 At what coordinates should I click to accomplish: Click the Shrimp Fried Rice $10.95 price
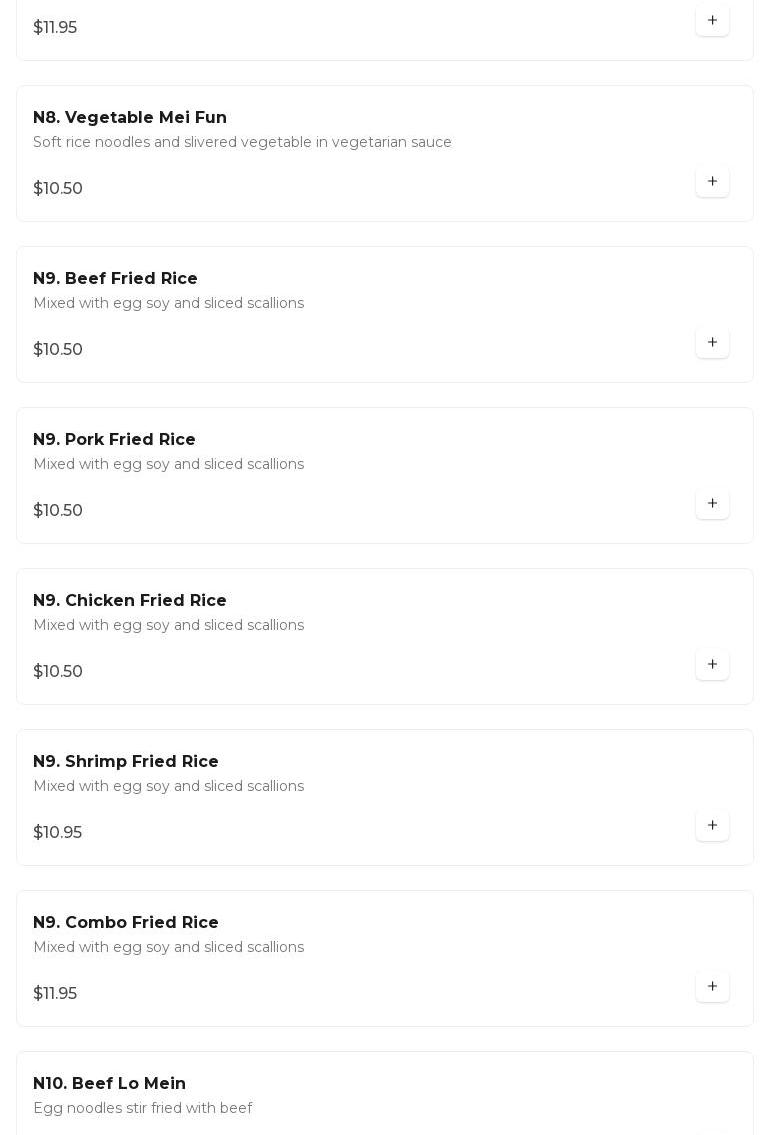click(x=57, y=833)
